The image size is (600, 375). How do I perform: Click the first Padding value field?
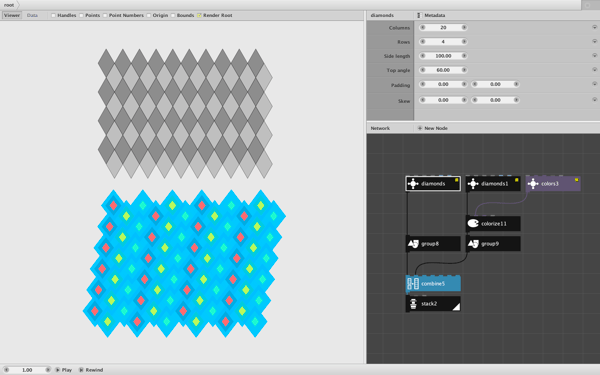[x=443, y=84]
